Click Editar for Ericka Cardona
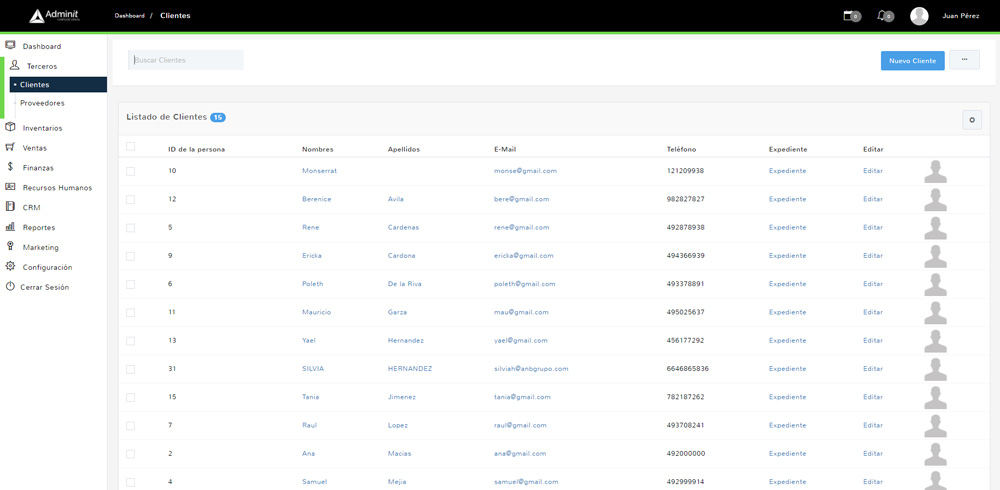This screenshot has width=1000, height=490. click(x=873, y=255)
